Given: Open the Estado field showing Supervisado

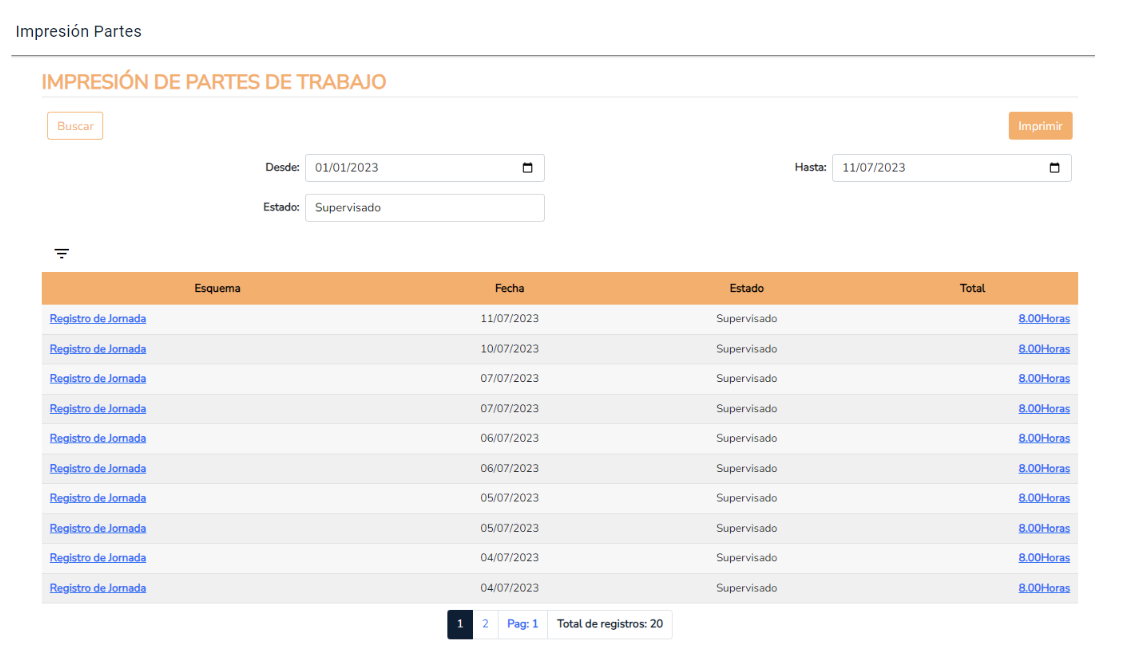Looking at the screenshot, I should (424, 208).
